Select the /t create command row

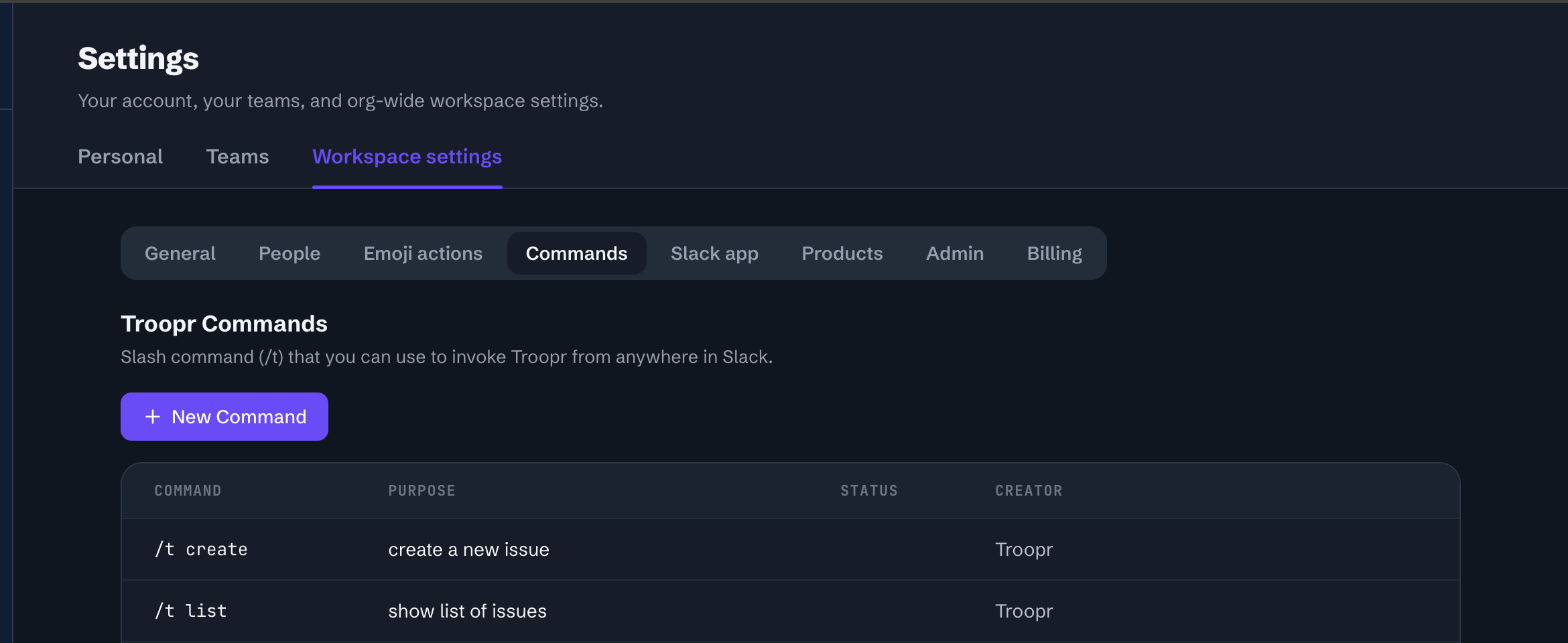[791, 549]
